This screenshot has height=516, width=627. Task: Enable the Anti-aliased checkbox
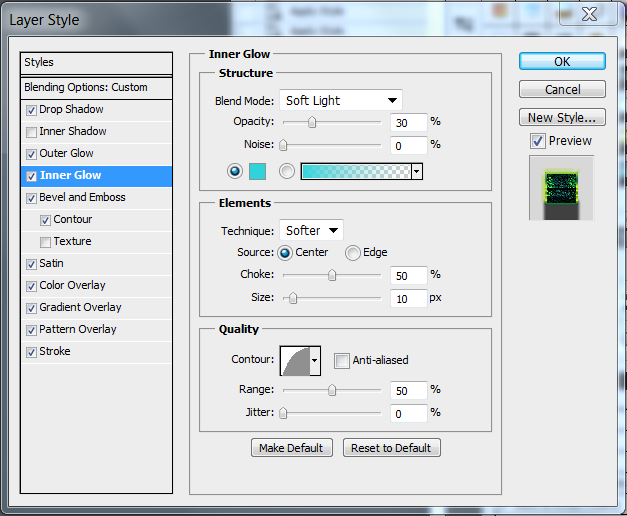click(342, 361)
